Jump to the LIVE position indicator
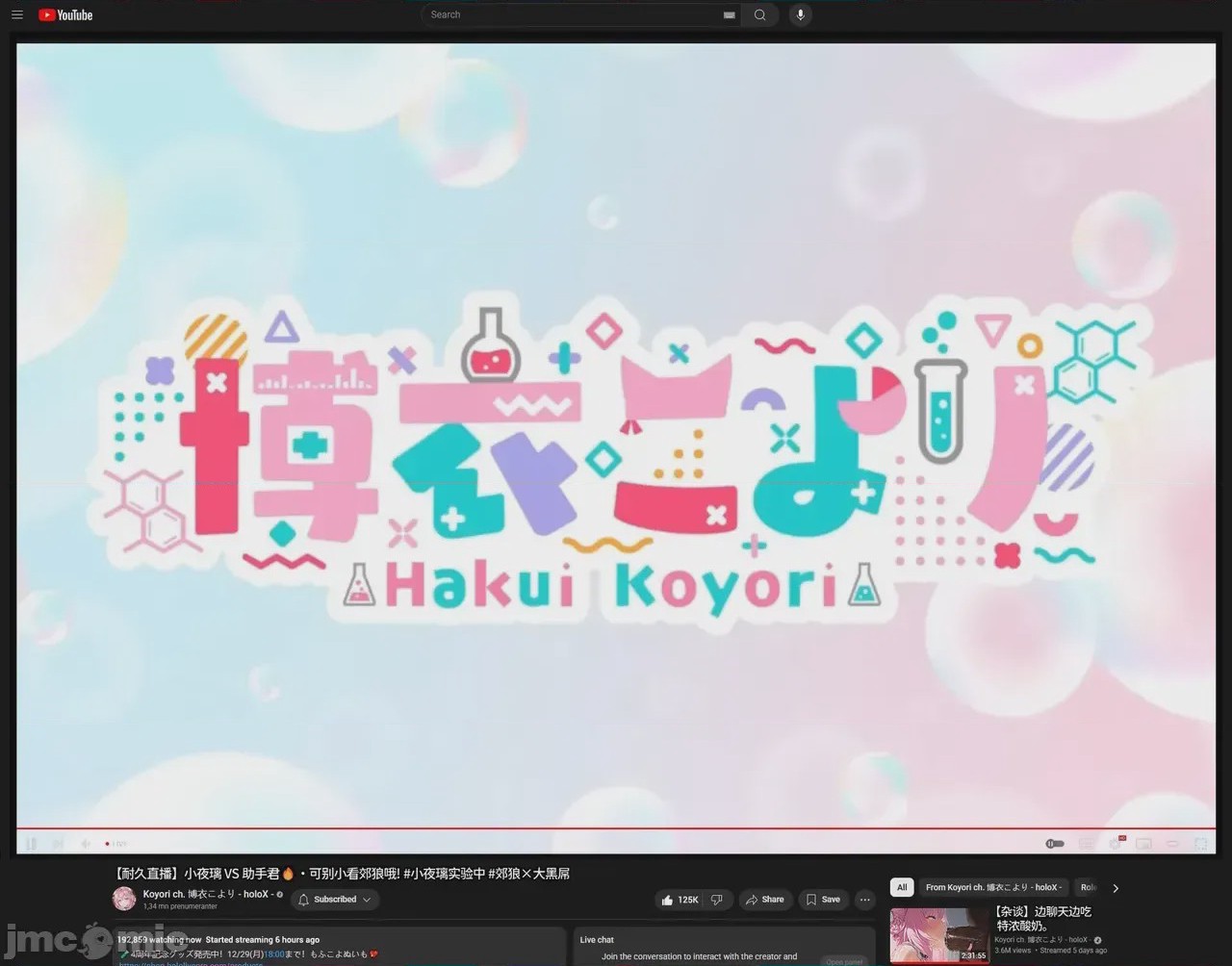Viewport: 1232px width, 966px height. coord(115,844)
